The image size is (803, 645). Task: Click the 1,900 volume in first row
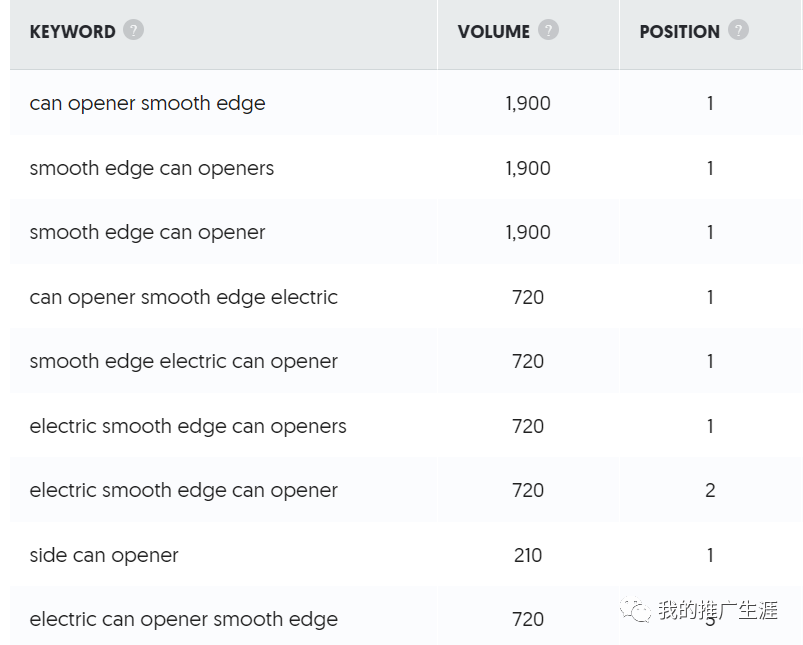tap(527, 103)
